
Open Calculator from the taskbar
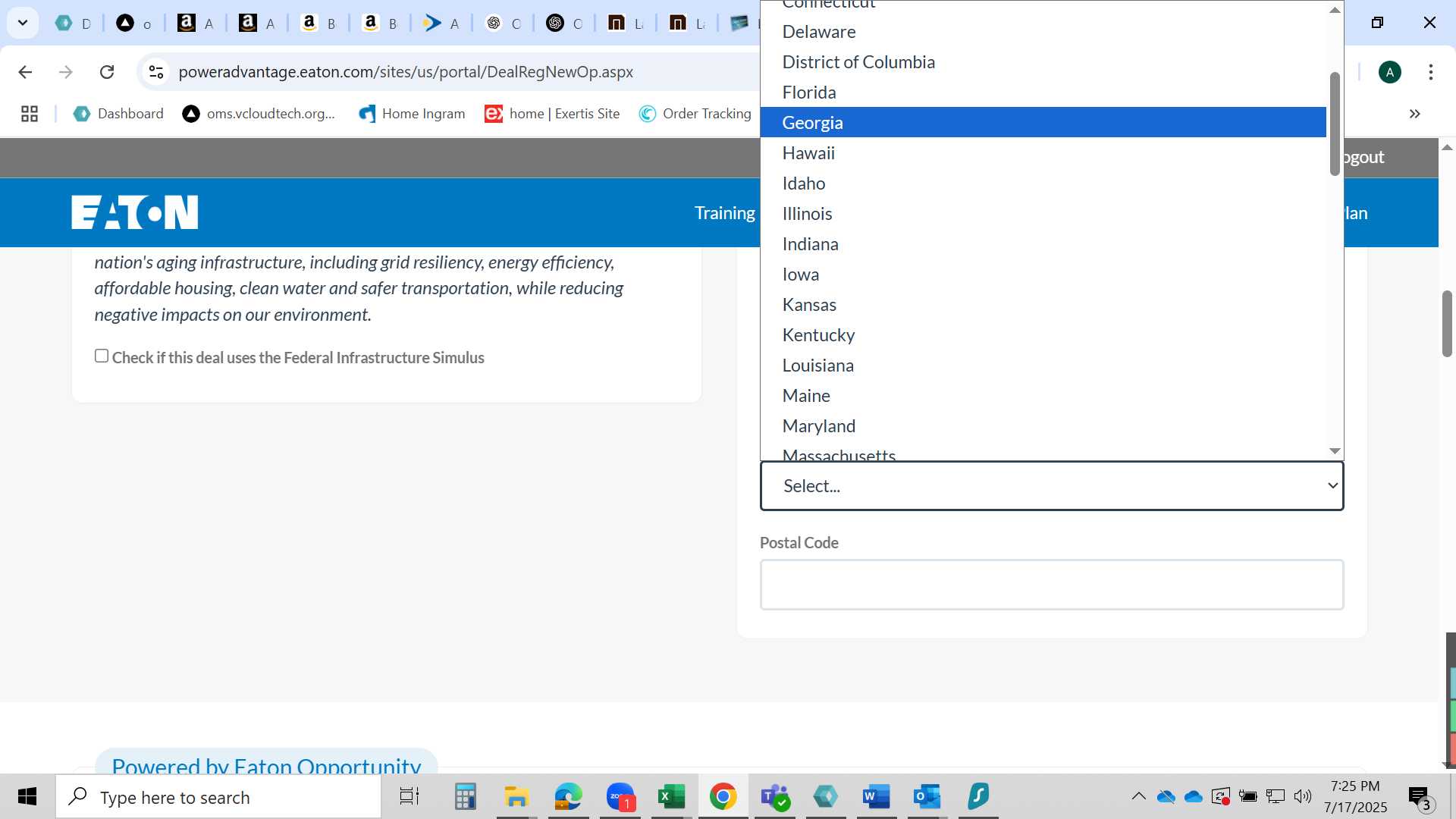465,797
